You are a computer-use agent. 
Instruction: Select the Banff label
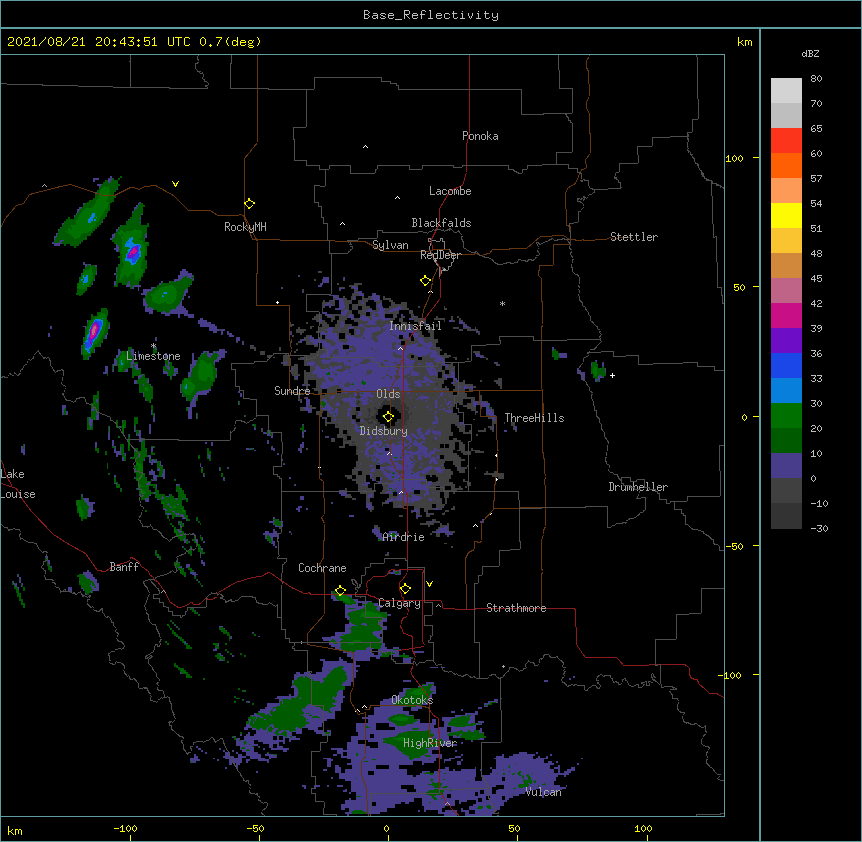(x=124, y=567)
